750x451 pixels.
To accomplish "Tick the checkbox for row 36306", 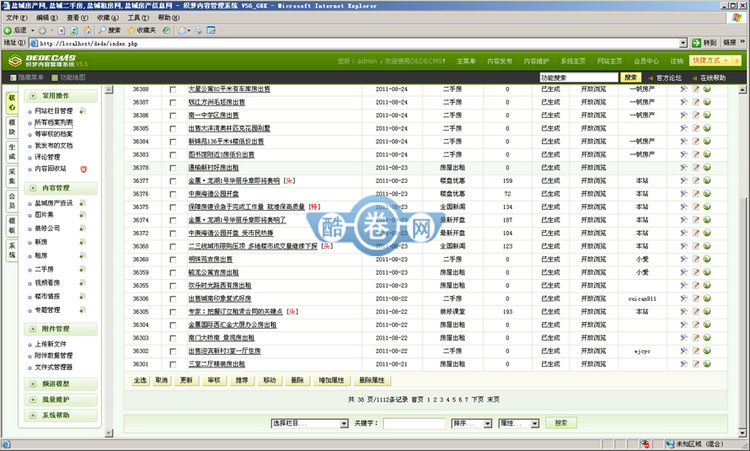I will [173, 299].
